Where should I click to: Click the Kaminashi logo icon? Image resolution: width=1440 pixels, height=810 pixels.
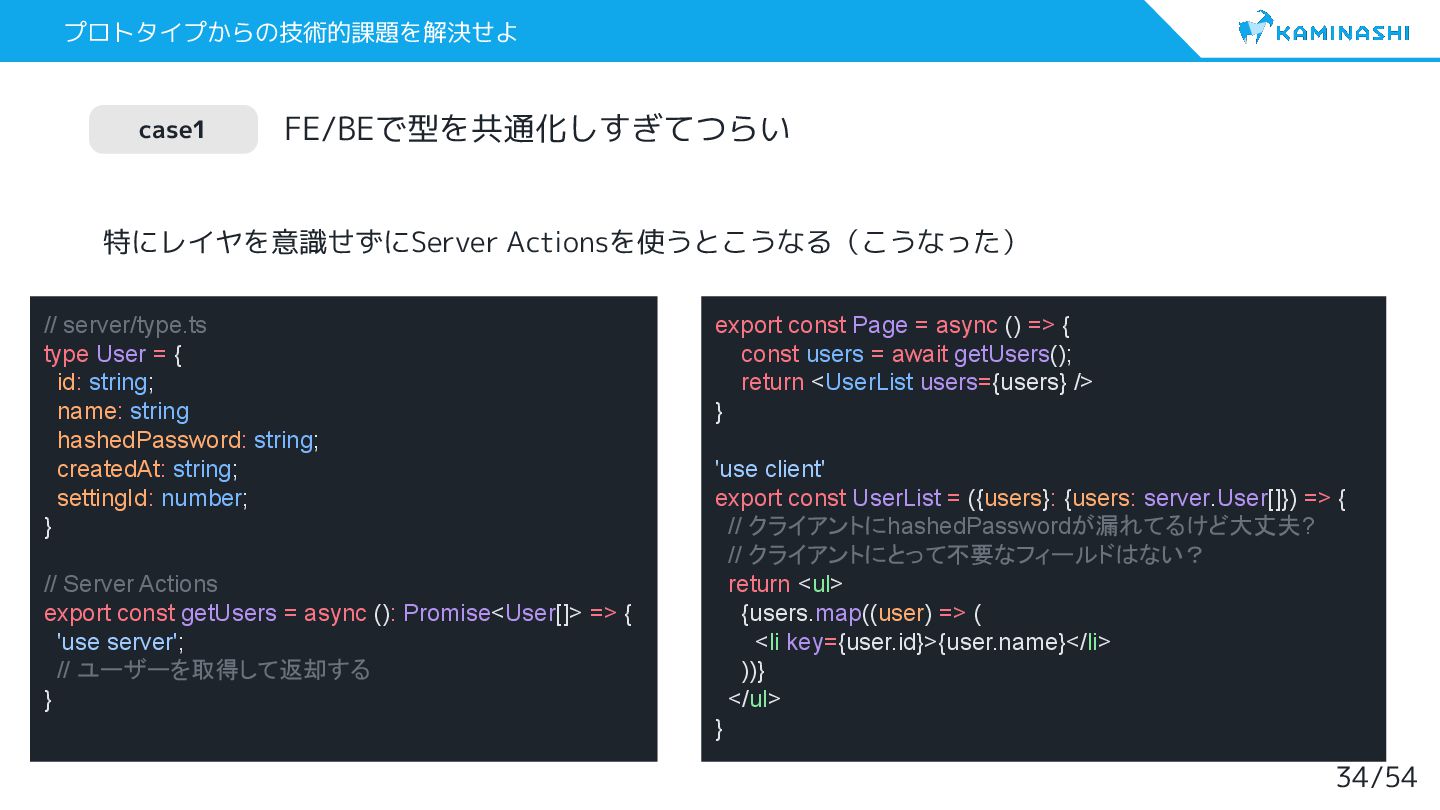coord(1255,28)
